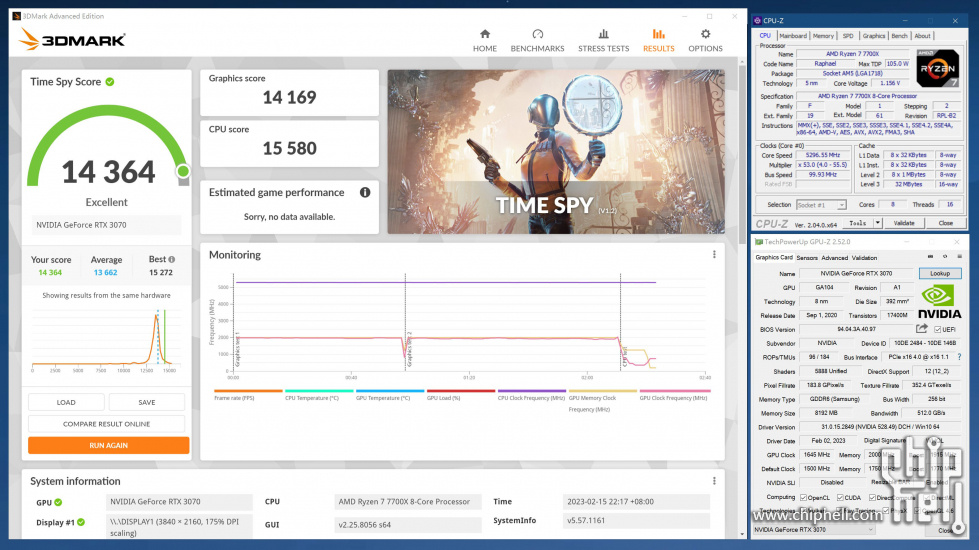The width and height of the screenshot is (979, 550).
Task: Click the Time Spy artwork thumbnail
Action: [556, 152]
